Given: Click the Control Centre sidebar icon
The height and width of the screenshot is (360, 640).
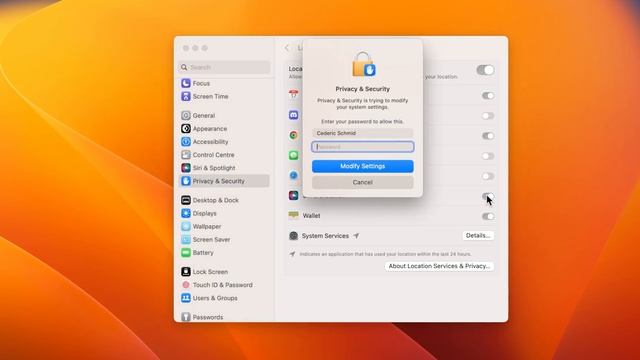Looking at the screenshot, I should point(186,155).
